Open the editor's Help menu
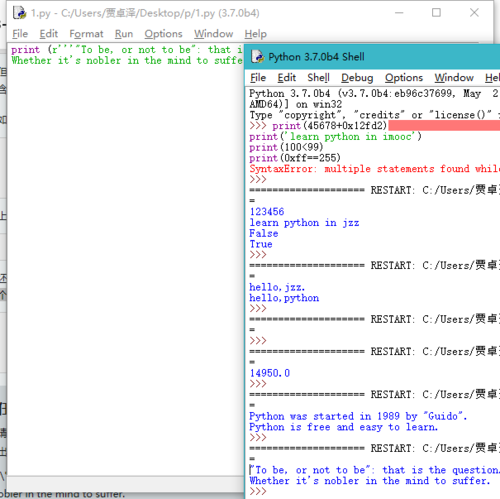 pos(255,34)
